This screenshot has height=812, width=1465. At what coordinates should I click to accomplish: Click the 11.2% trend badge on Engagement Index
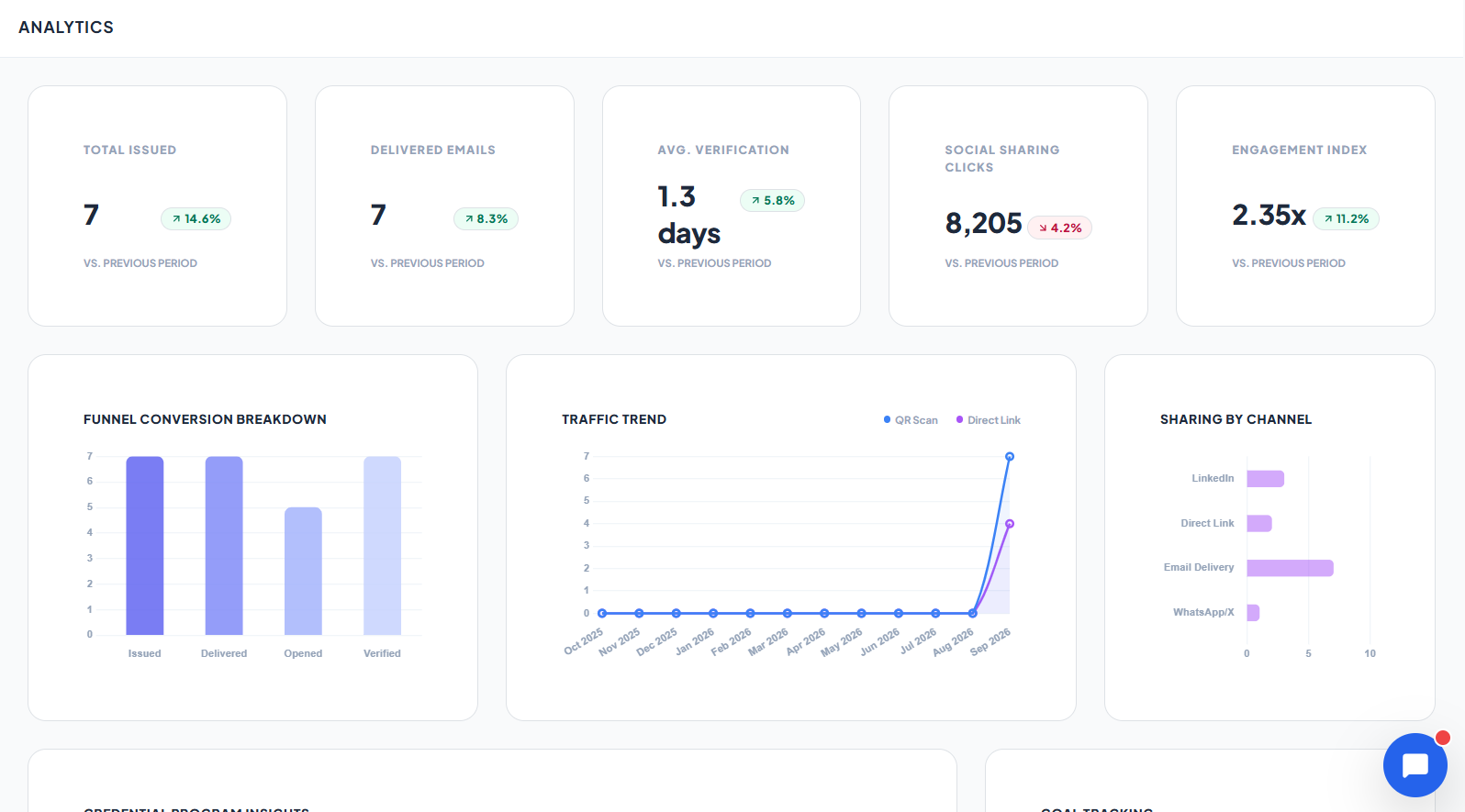(1346, 218)
